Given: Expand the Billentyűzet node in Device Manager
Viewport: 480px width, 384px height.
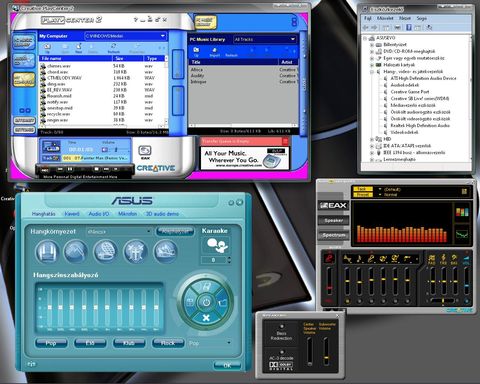Looking at the screenshot, I should [372, 45].
